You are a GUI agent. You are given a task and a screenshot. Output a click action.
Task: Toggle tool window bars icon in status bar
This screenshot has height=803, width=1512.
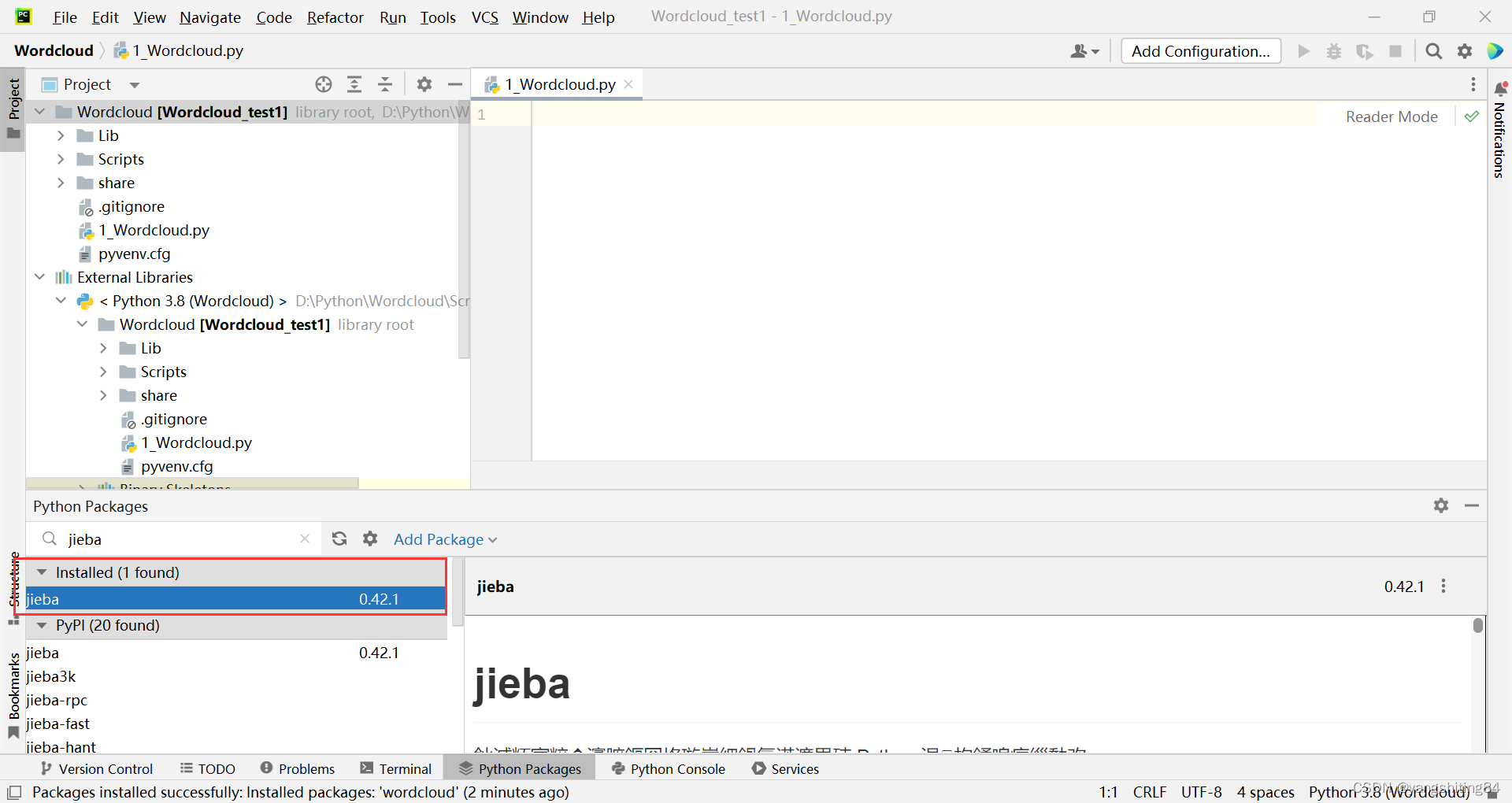tap(14, 792)
